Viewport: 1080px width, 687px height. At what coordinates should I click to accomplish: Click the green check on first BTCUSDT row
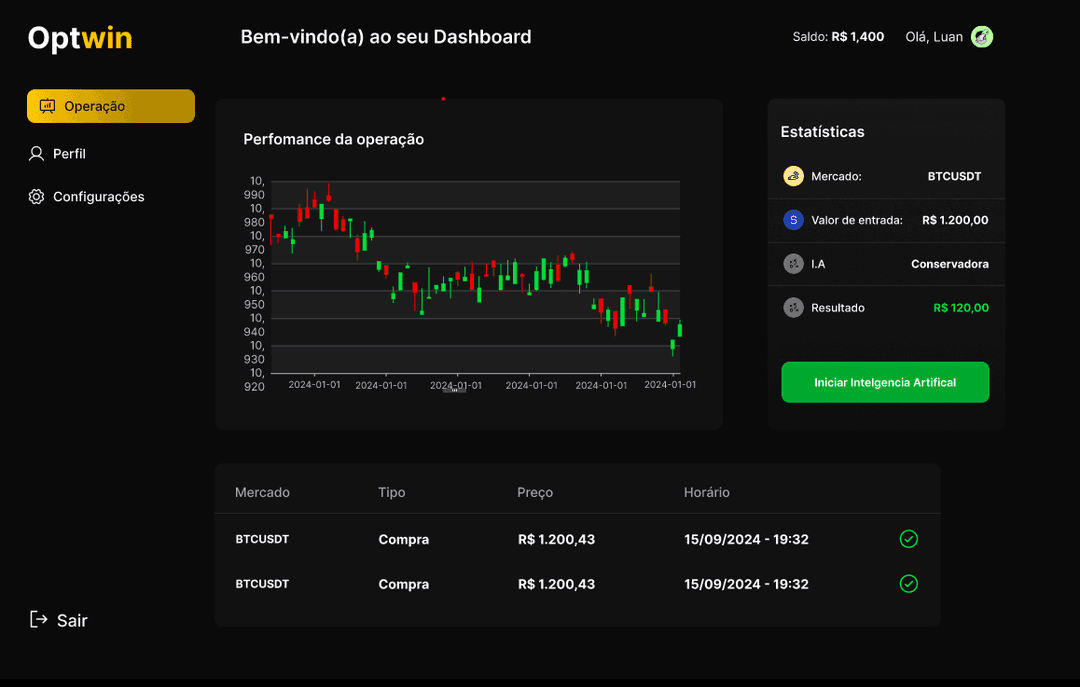pyautogui.click(x=908, y=539)
